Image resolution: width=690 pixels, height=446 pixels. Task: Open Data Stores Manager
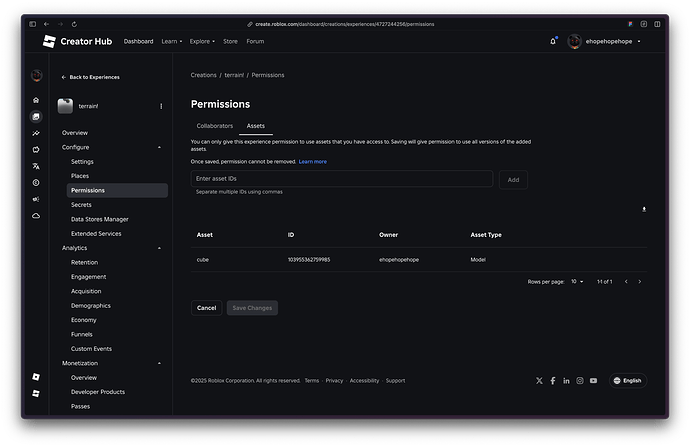tap(99, 219)
